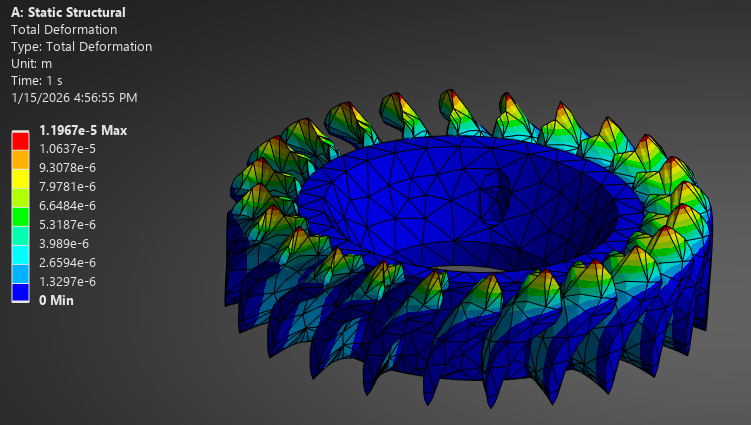The height and width of the screenshot is (425, 751).
Task: Click the '2.6594e-6' legend value
Action: point(67,263)
